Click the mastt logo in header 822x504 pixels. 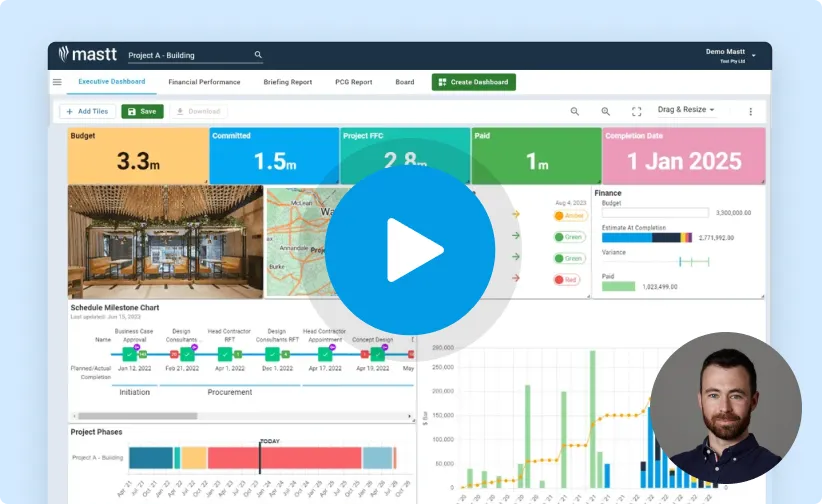[88, 54]
